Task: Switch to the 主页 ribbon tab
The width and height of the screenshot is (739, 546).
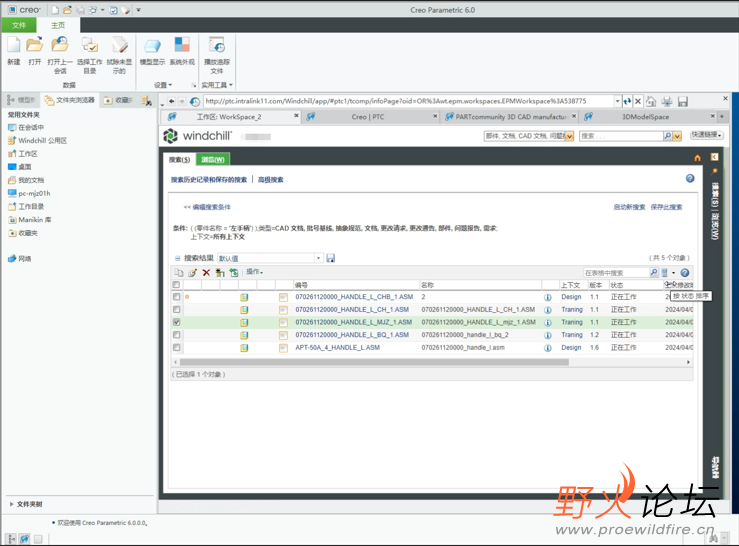Action: tap(58, 25)
